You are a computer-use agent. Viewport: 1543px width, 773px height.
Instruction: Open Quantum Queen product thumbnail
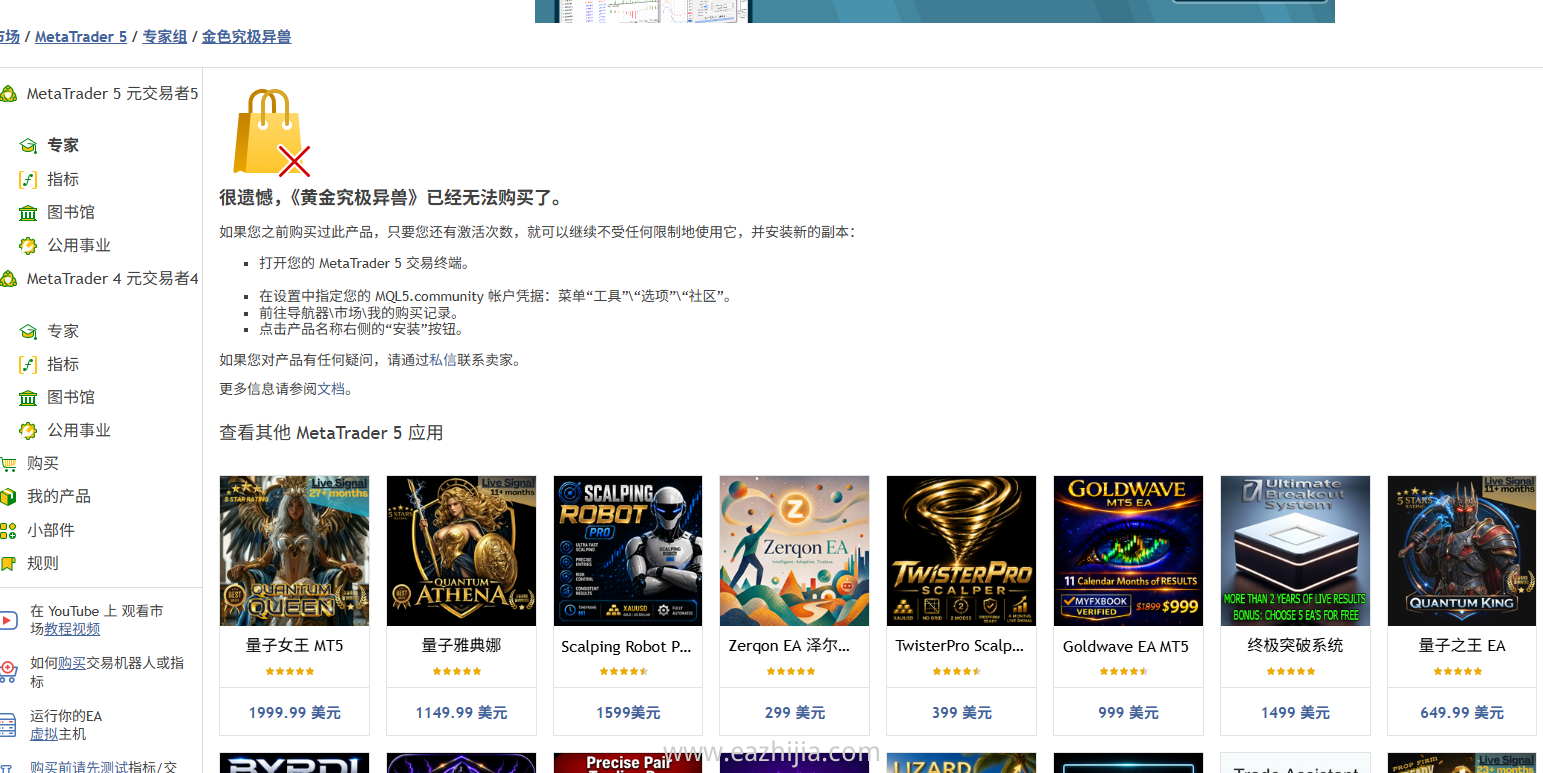tap(294, 551)
